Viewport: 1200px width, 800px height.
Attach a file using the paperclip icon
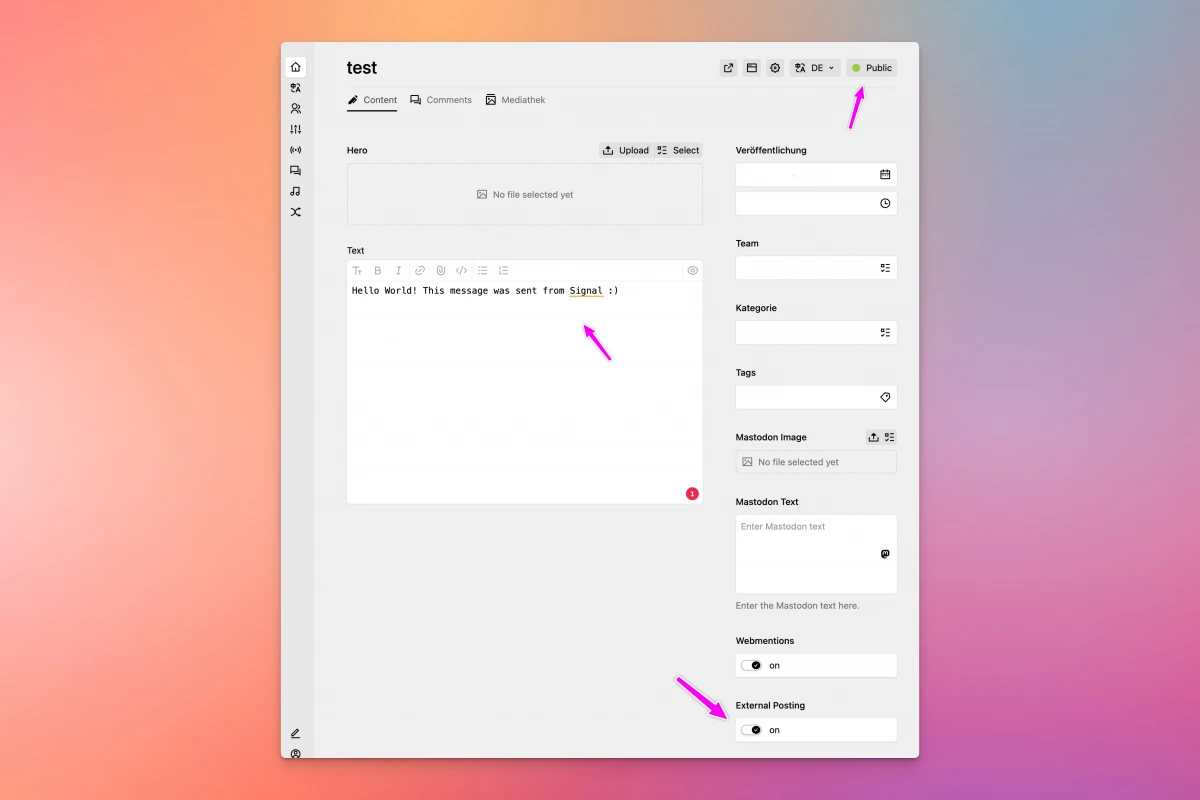coord(440,270)
